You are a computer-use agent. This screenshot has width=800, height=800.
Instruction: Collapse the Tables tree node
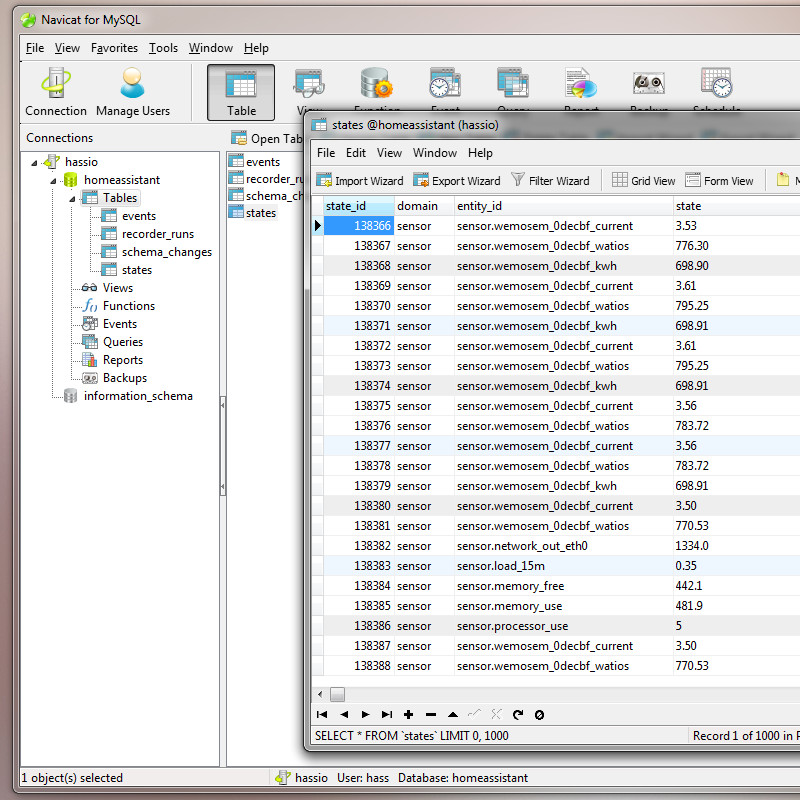(72, 198)
